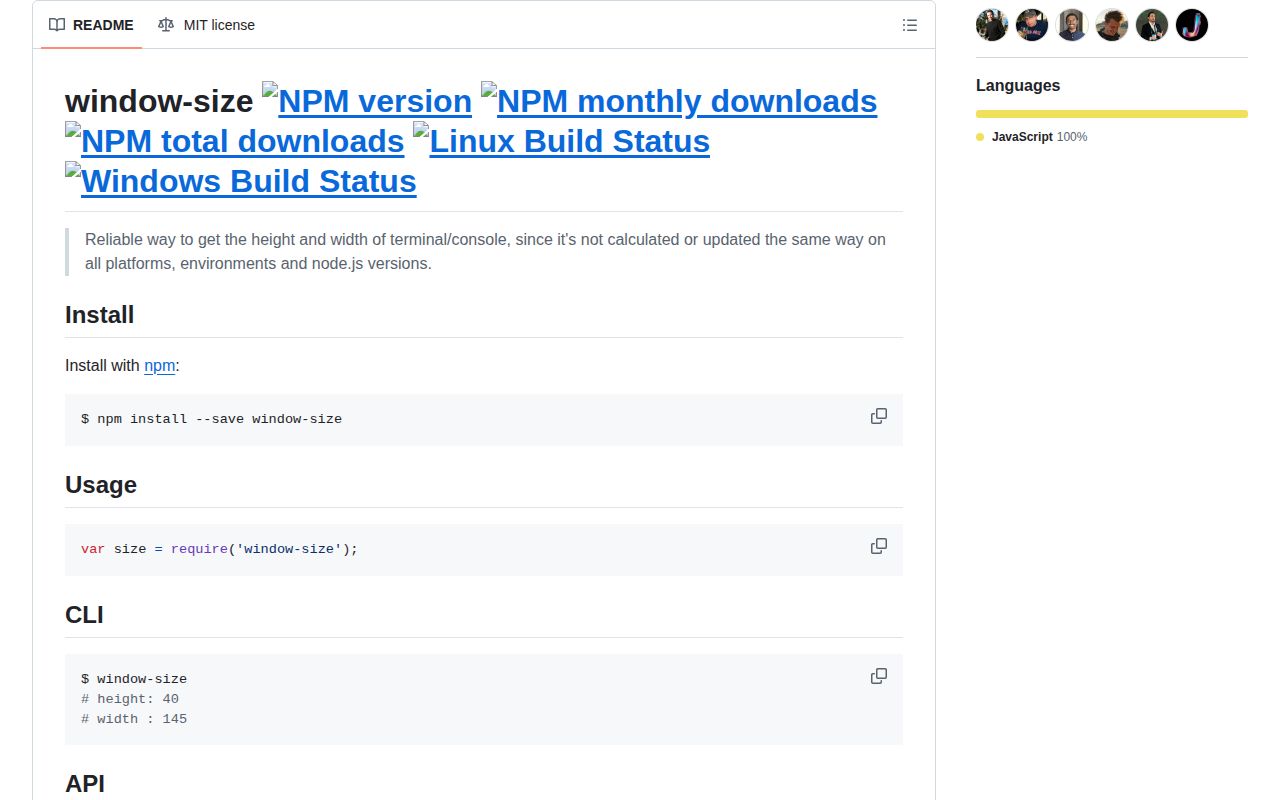Viewport: 1280px width, 800px height.
Task: Select the JavaScript 100% language entry
Action: [x=1032, y=137]
